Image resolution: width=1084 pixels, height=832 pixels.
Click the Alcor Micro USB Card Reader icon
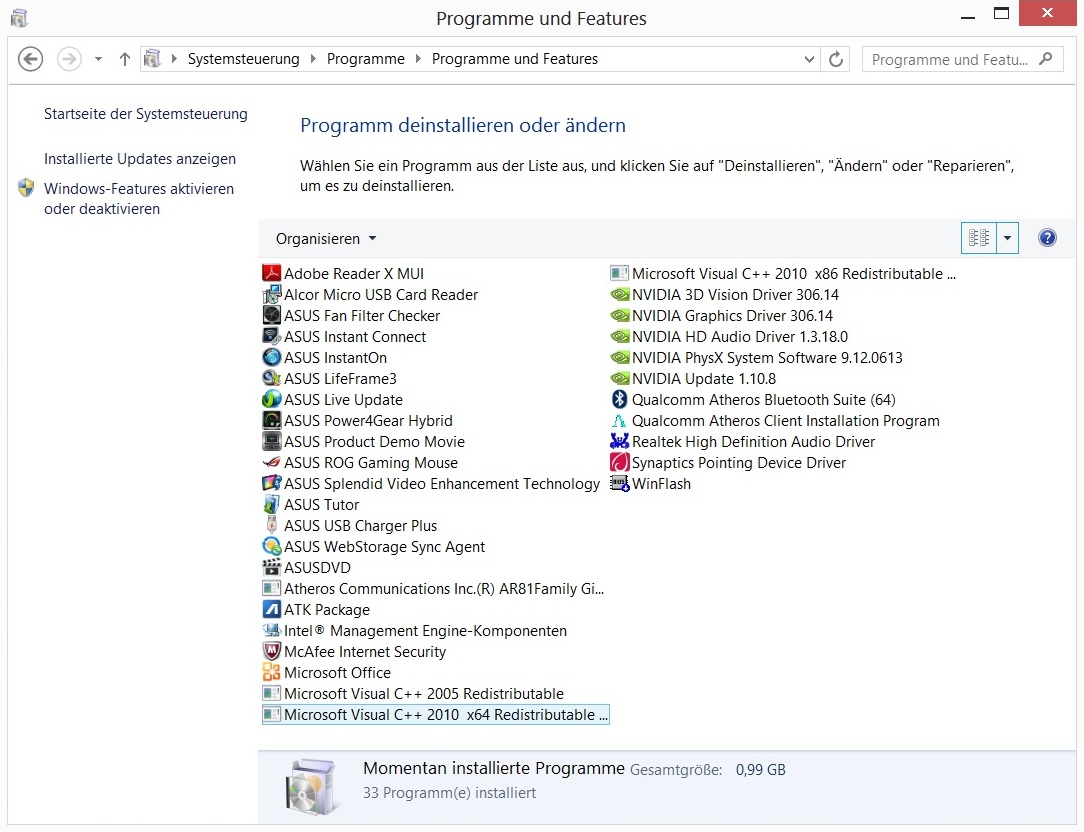(x=272, y=295)
